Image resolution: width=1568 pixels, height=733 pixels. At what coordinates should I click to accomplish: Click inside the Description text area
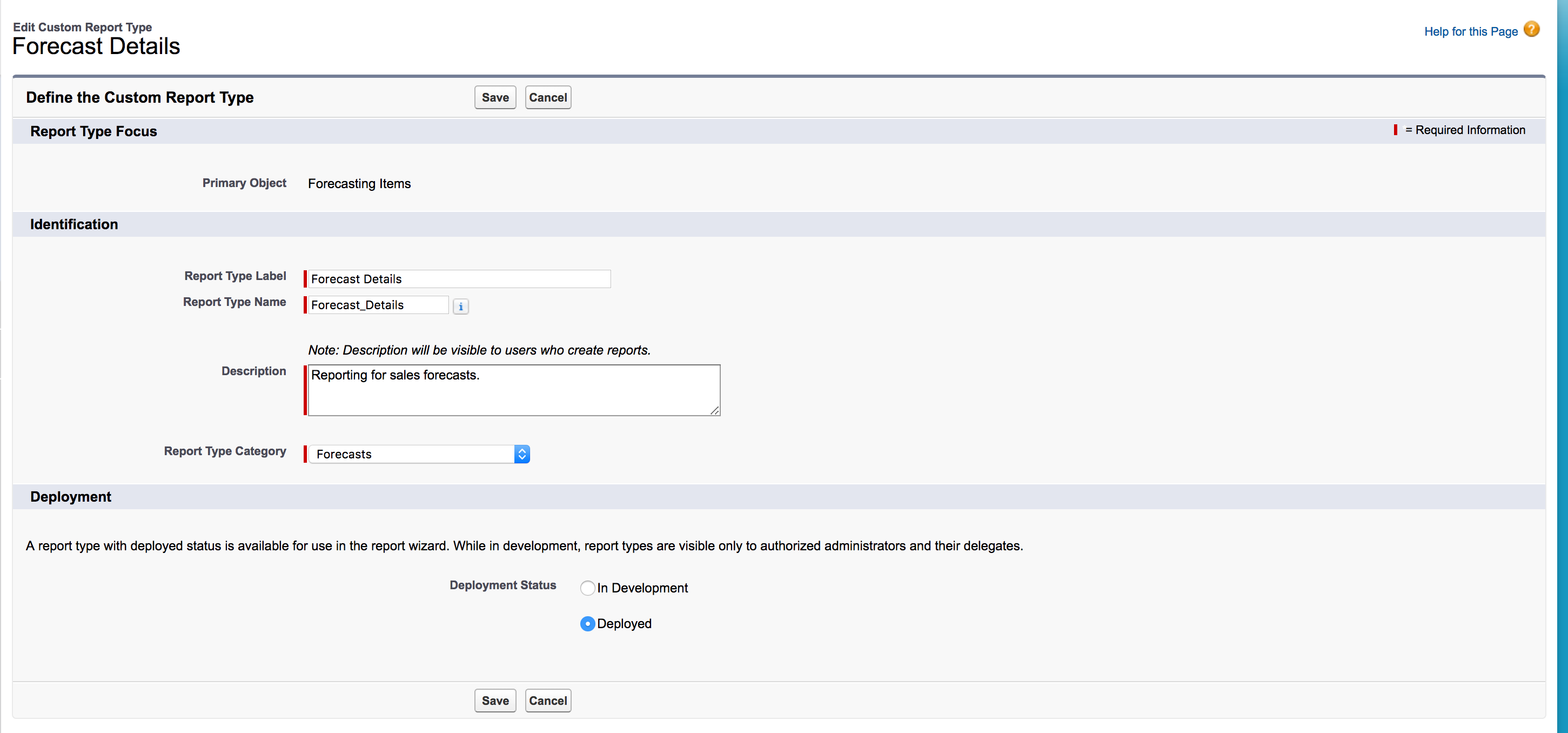point(514,390)
